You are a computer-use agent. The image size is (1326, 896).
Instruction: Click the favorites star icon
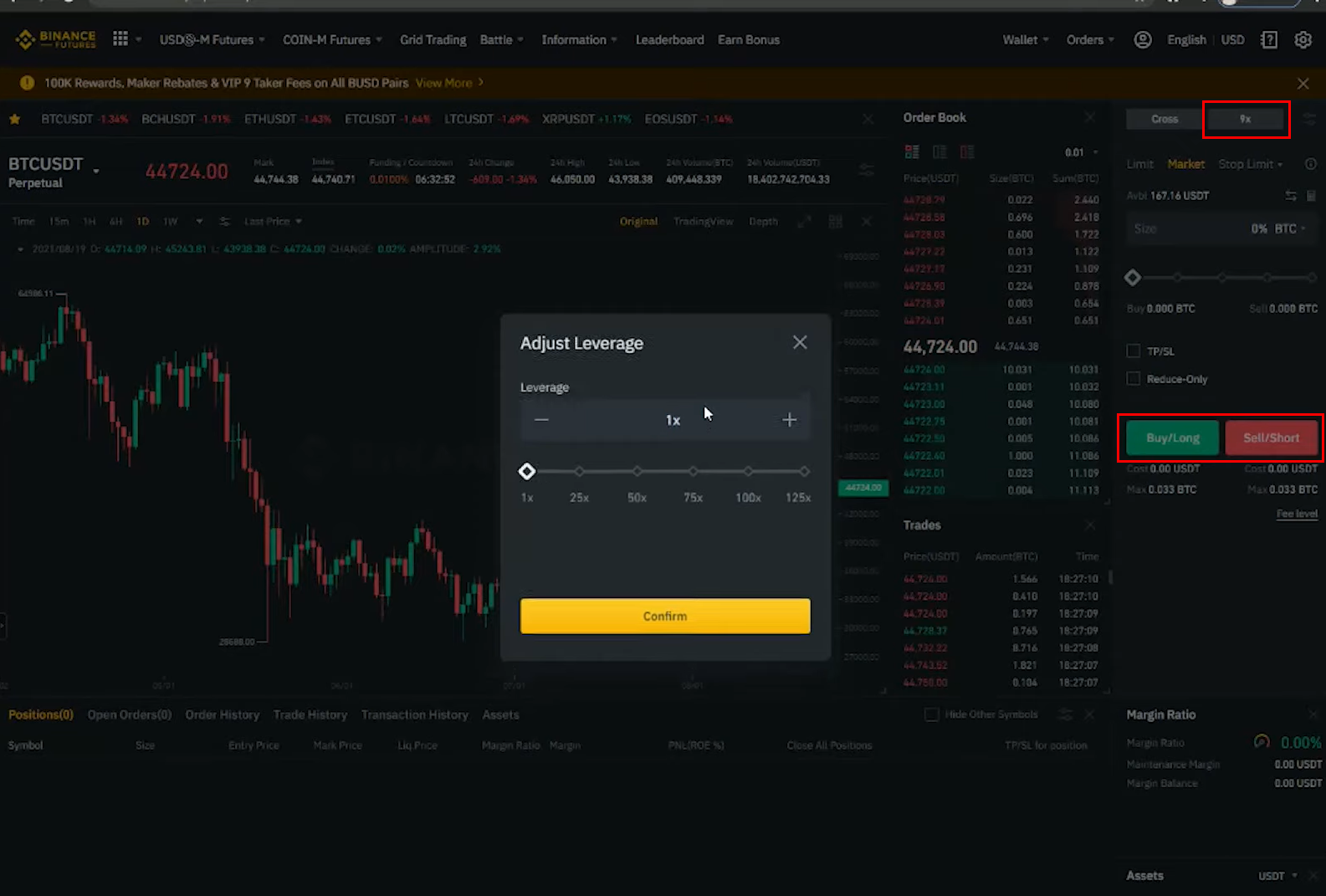(15, 119)
